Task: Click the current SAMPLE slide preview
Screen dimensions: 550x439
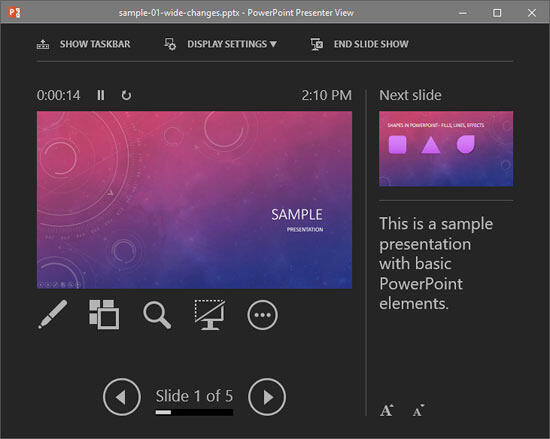Action: tap(194, 200)
